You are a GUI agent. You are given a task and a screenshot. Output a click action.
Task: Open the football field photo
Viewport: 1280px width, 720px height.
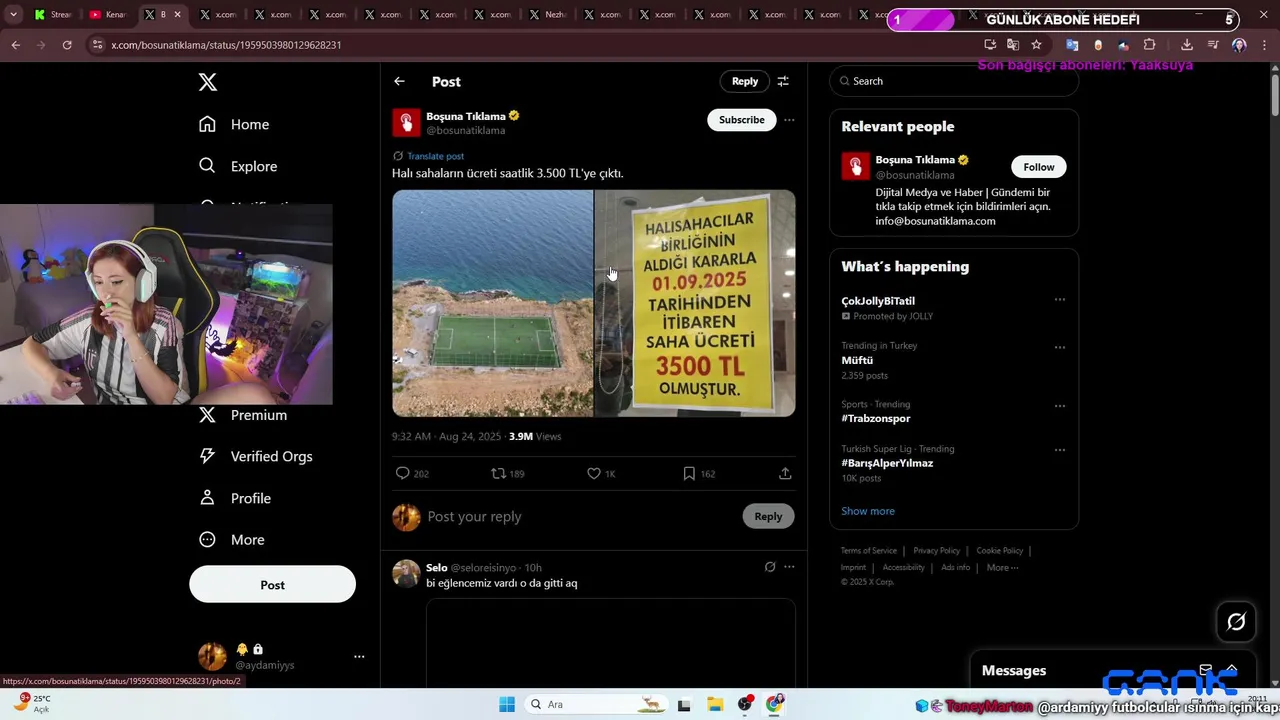[492, 303]
